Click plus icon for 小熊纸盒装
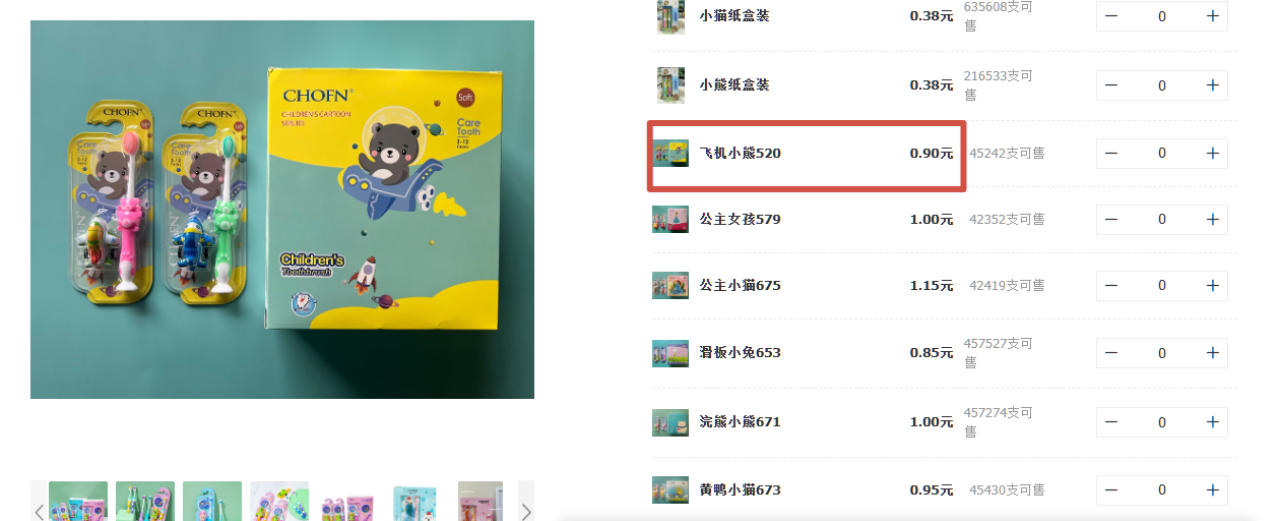This screenshot has width=1280, height=521. (x=1212, y=85)
